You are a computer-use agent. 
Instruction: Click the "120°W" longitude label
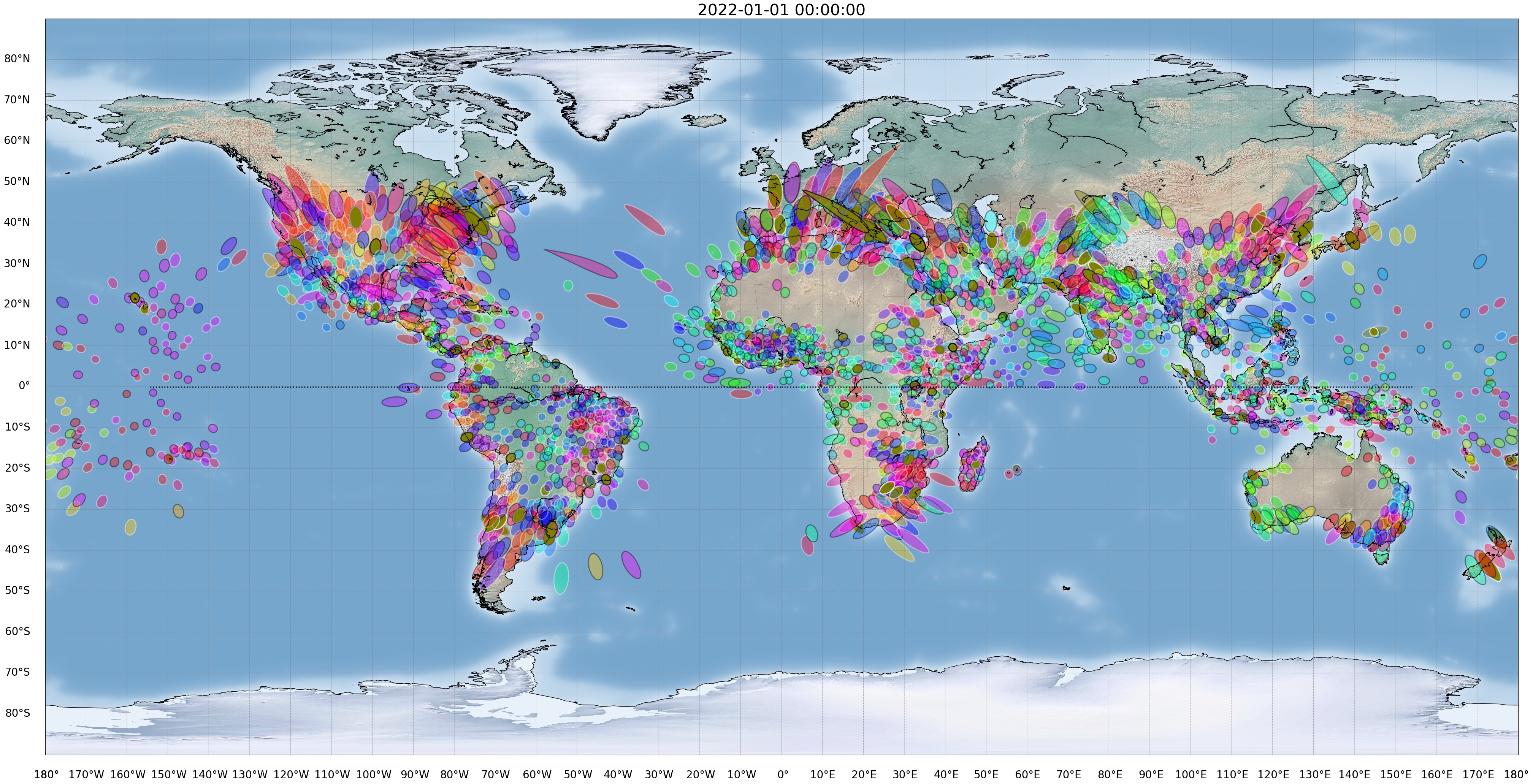click(x=291, y=774)
